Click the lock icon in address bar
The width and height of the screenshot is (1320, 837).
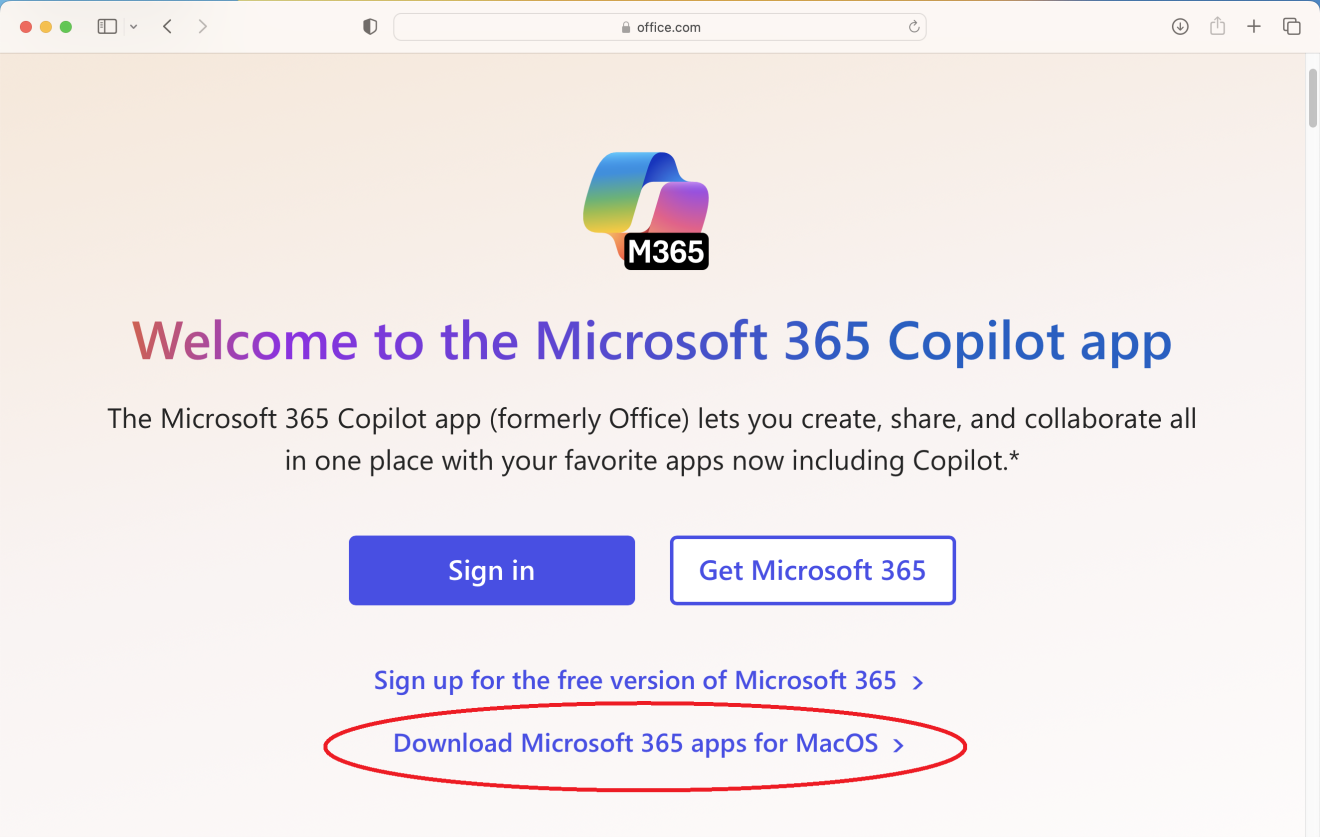(x=626, y=28)
